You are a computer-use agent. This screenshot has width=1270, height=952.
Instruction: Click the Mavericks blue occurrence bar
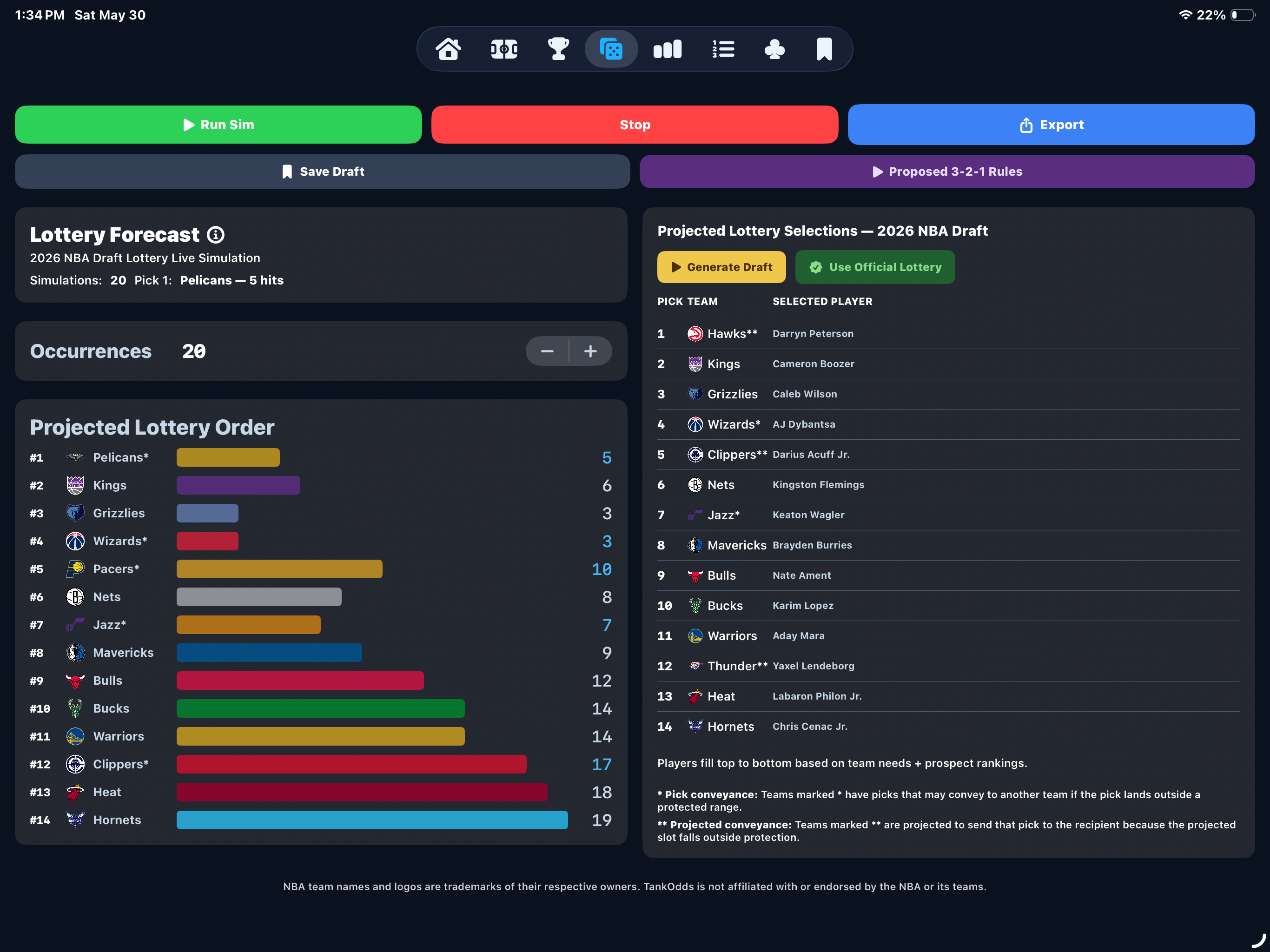tap(269, 652)
